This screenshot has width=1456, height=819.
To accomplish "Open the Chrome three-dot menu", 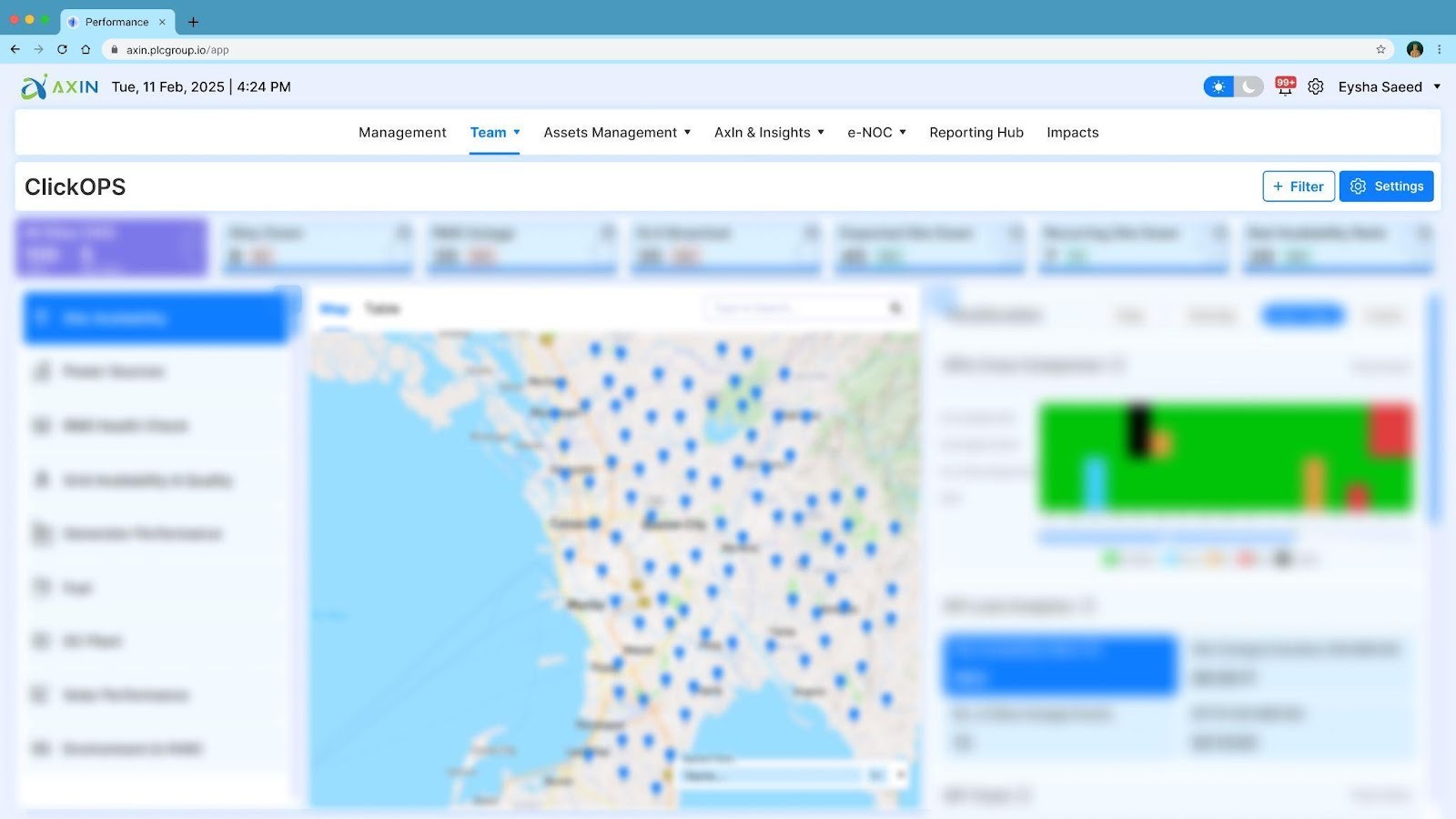I will pyautogui.click(x=1439, y=49).
